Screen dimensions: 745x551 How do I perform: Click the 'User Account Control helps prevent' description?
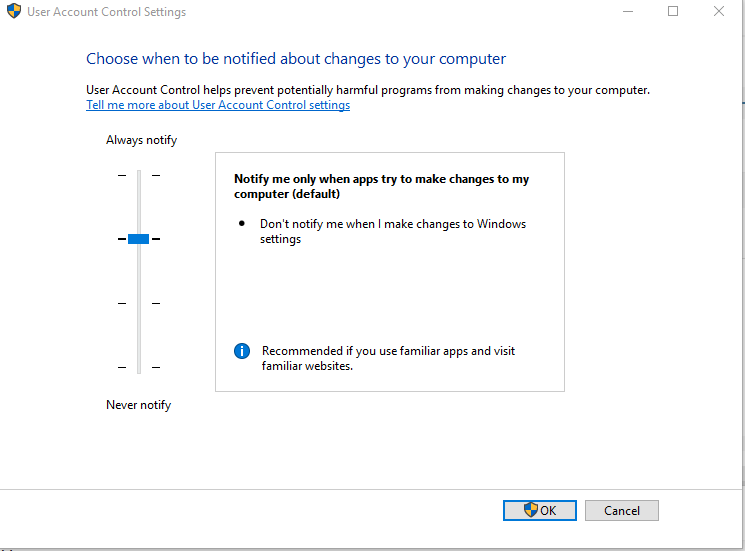coord(368,90)
